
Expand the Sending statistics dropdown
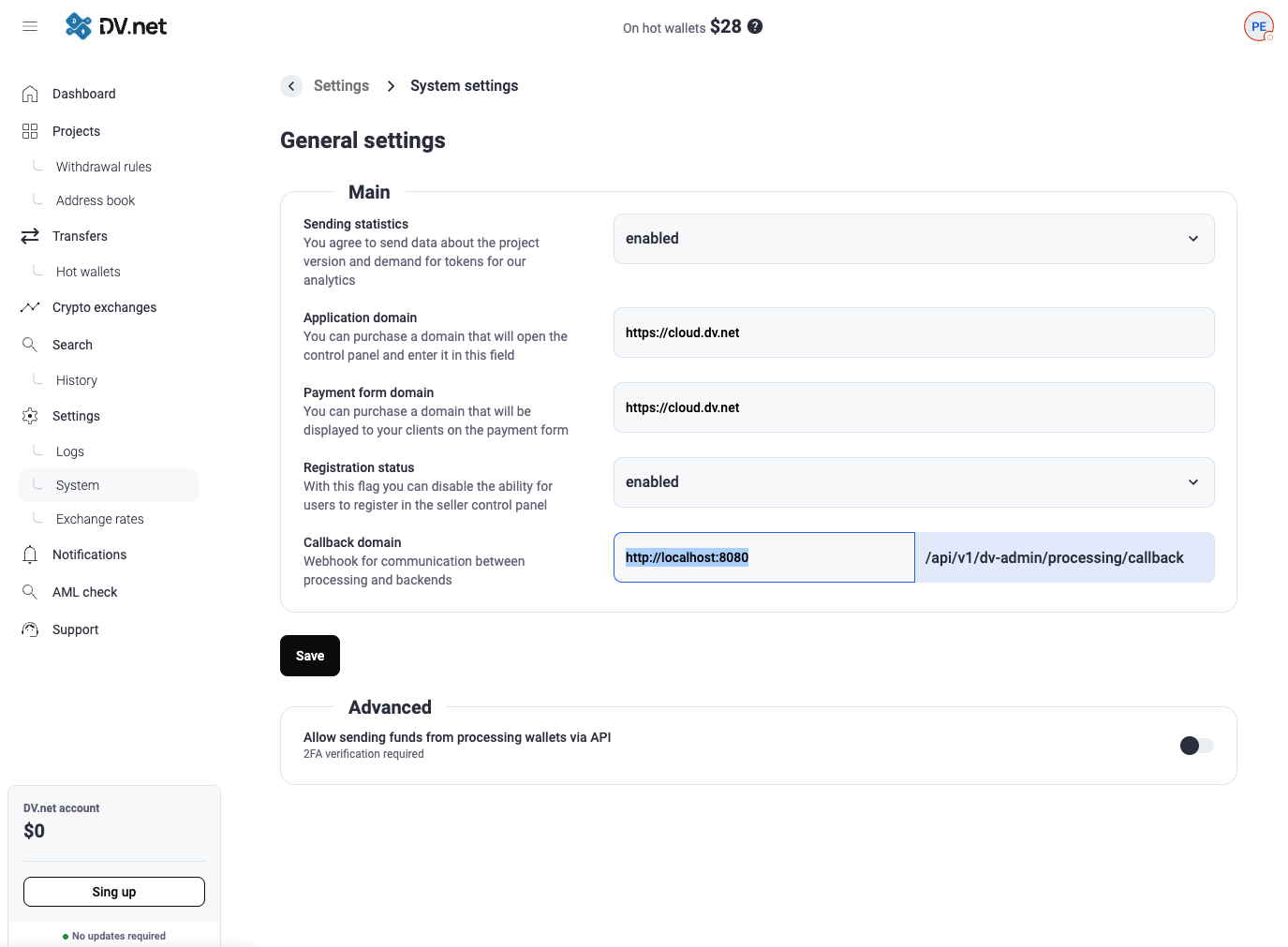point(913,239)
